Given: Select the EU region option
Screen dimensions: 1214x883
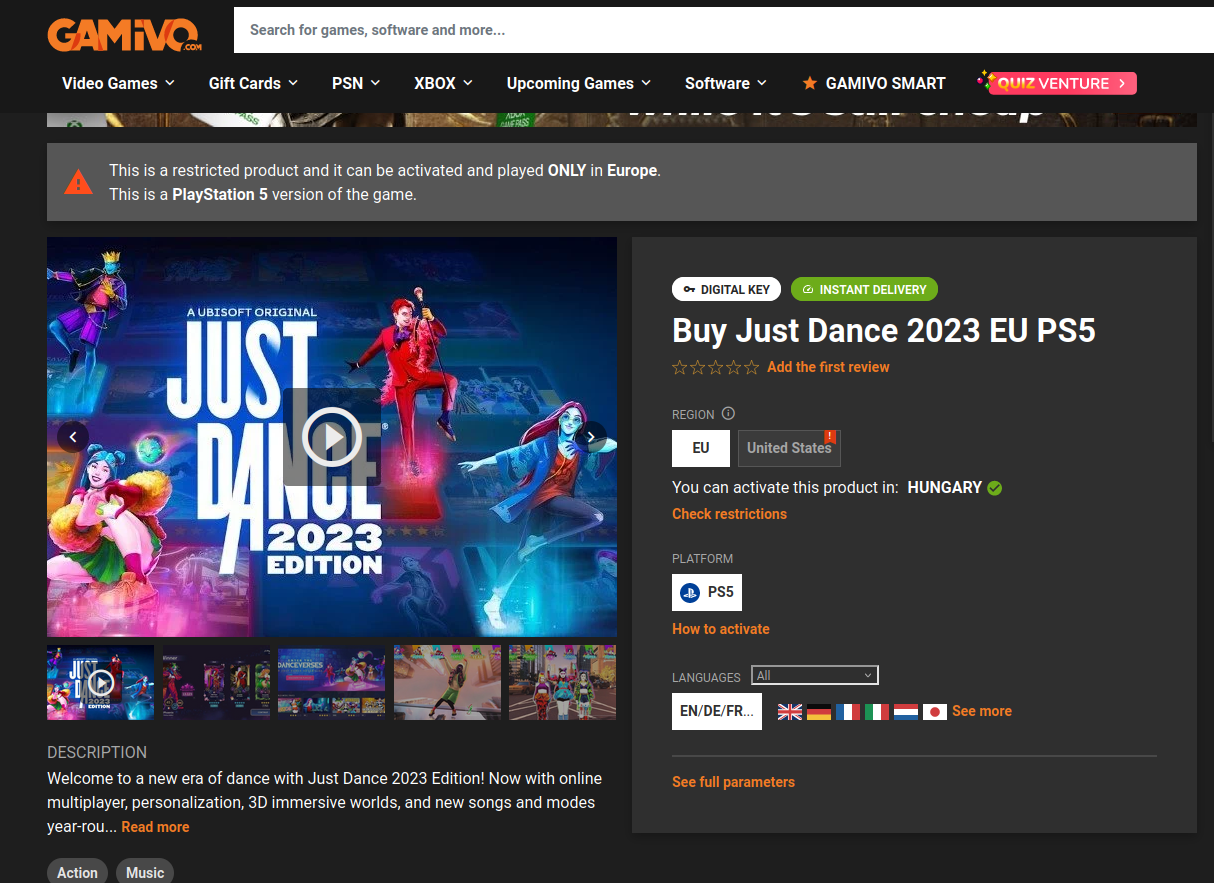Looking at the screenshot, I should 701,448.
